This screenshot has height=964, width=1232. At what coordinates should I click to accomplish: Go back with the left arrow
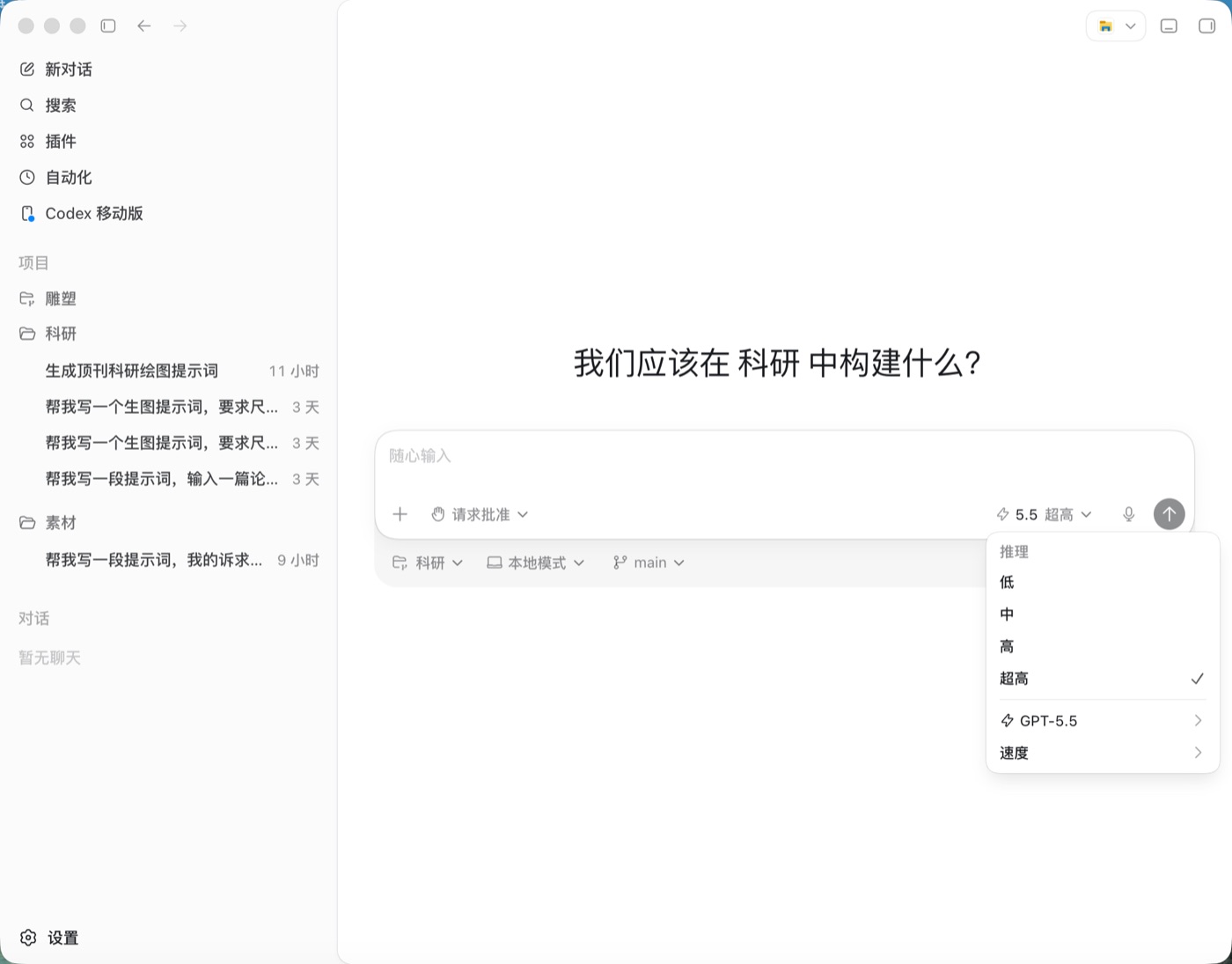(144, 26)
